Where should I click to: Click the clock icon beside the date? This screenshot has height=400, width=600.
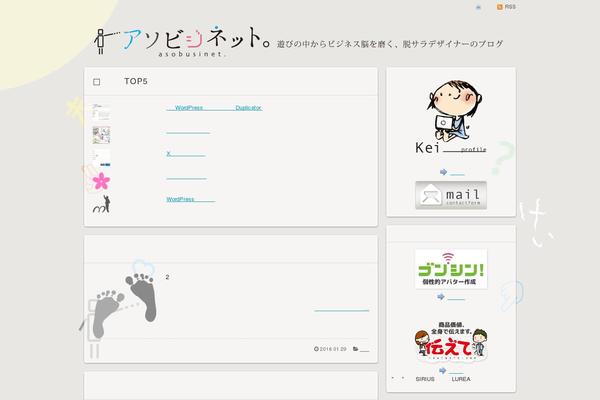(316, 349)
